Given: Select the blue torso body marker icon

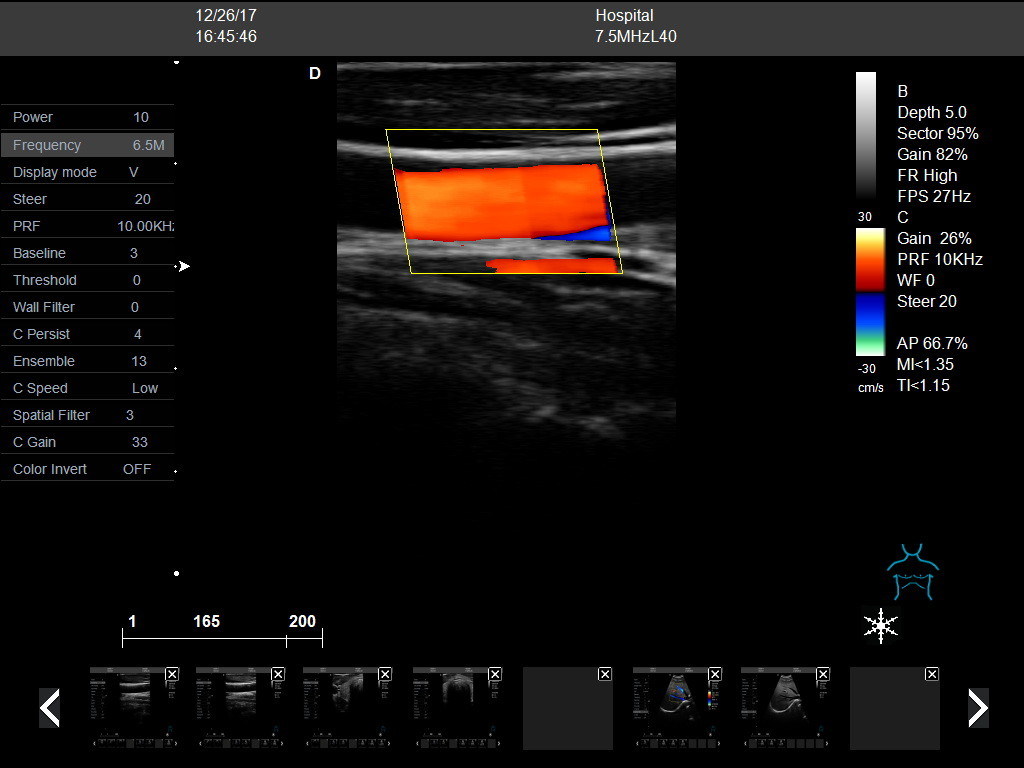Looking at the screenshot, I should coord(911,572).
